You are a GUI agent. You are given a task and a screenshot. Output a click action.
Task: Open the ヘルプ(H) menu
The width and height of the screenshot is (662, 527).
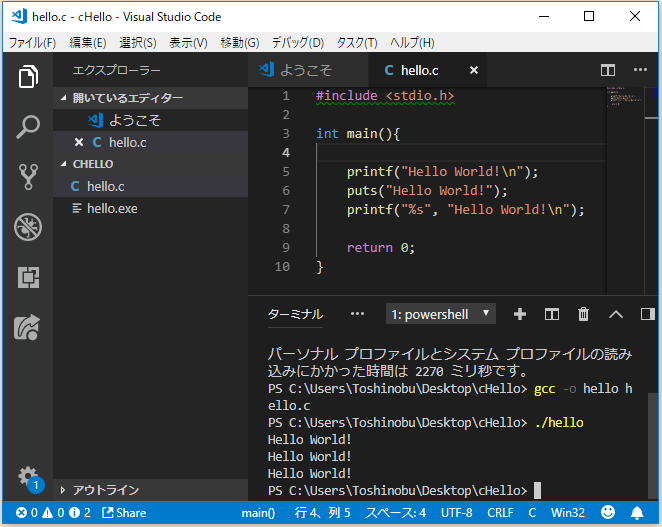412,43
